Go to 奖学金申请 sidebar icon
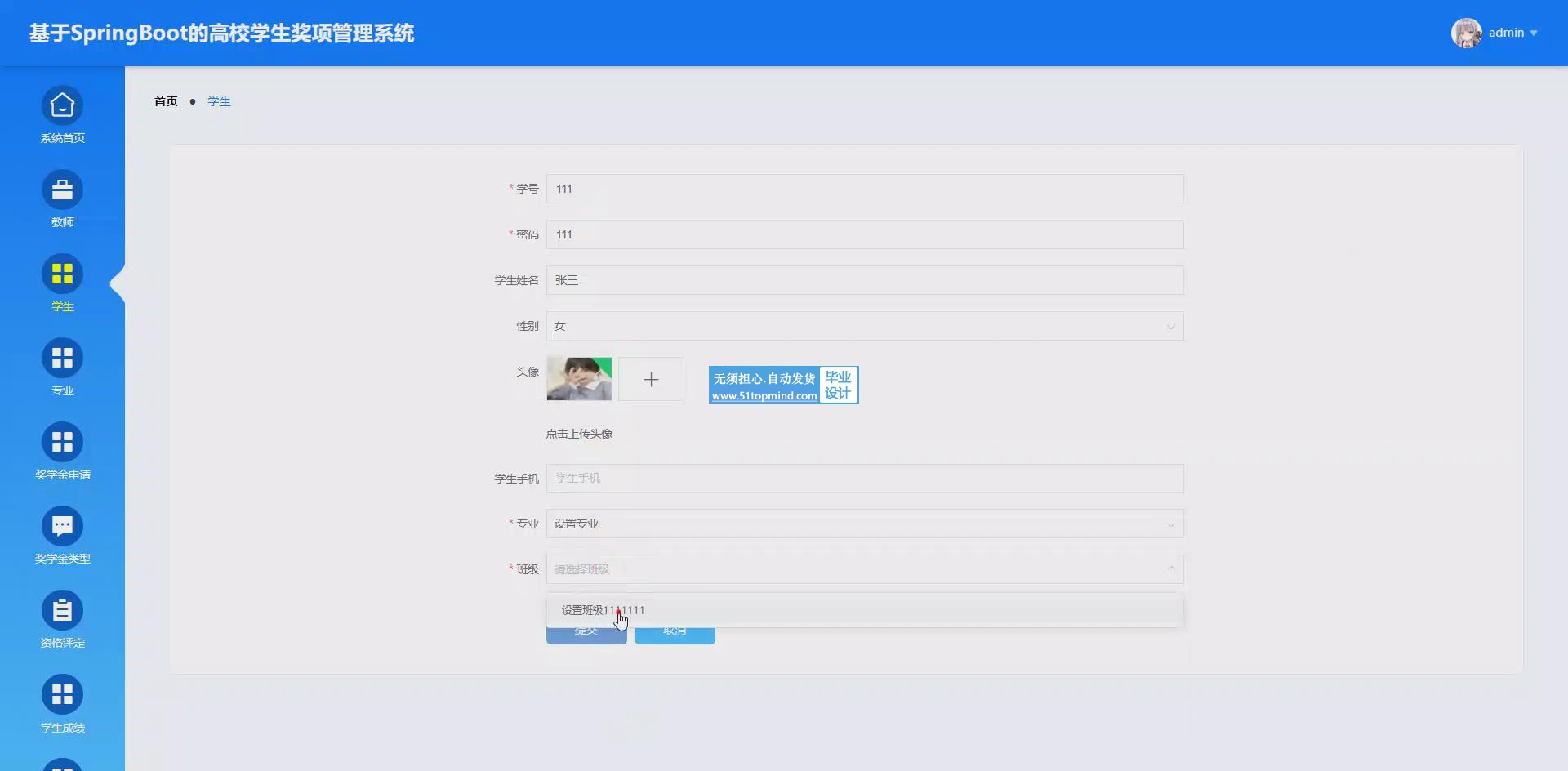Image resolution: width=1568 pixels, height=771 pixels. pyautogui.click(x=62, y=443)
